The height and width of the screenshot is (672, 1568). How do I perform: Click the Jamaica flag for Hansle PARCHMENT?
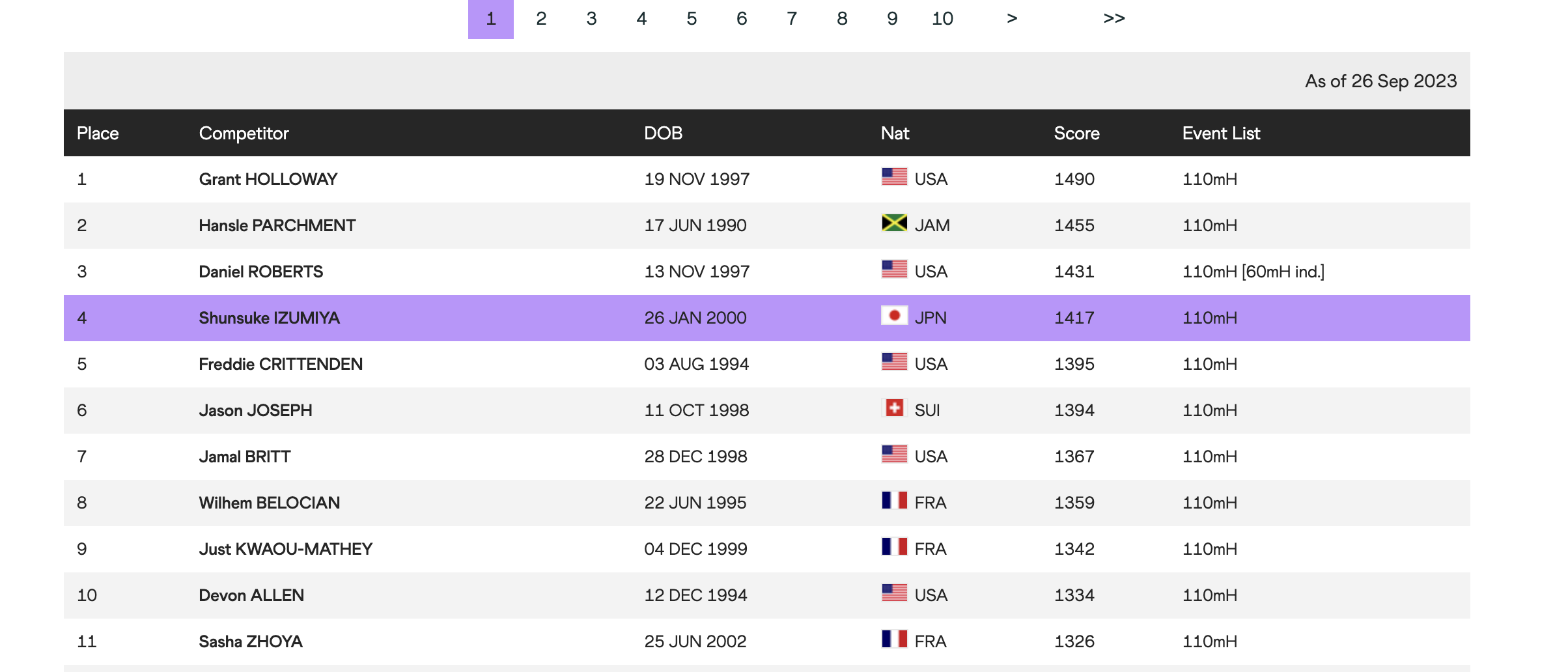(894, 223)
